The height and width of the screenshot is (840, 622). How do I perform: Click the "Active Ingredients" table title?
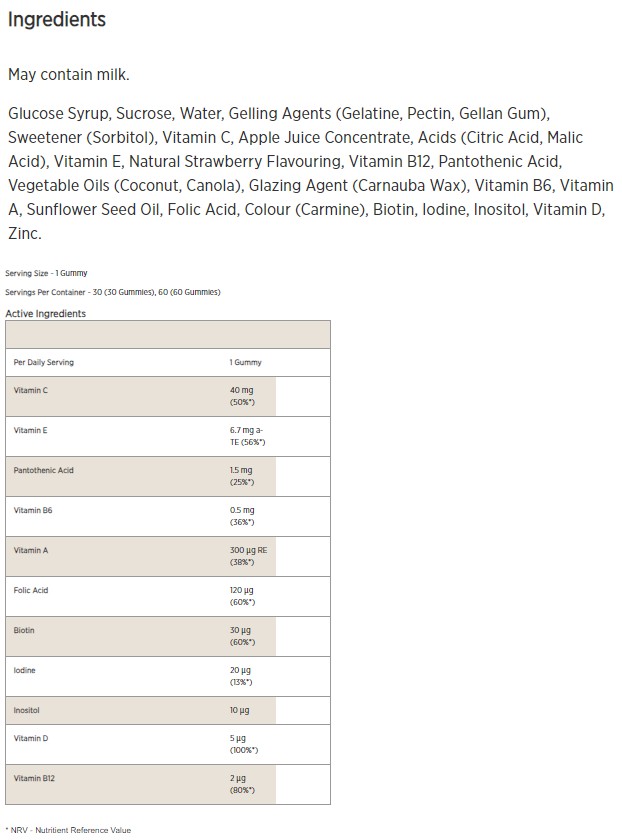(x=46, y=314)
